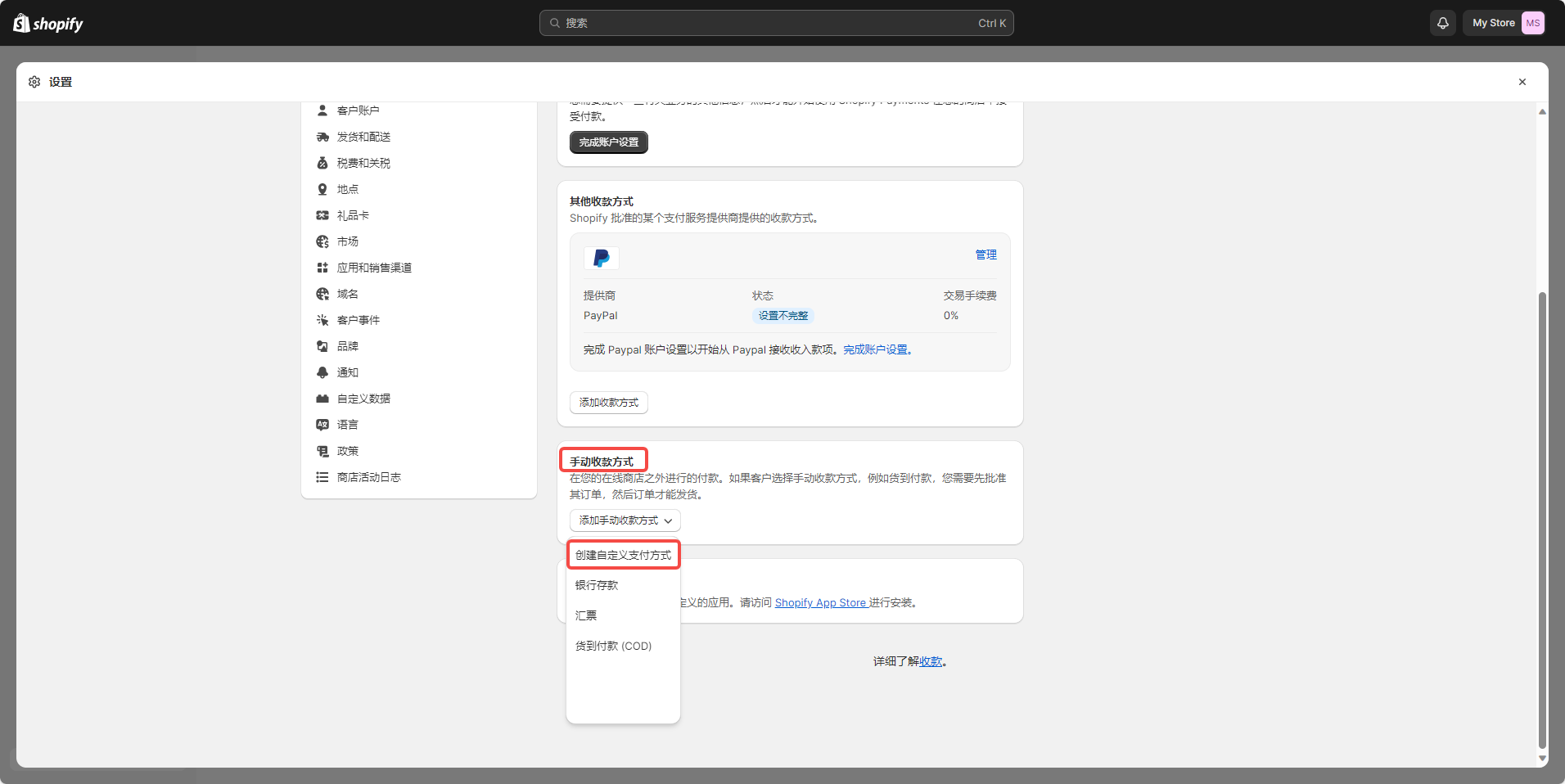Click the 政策 icon
Viewport: 1565px width, 784px height.
(x=322, y=451)
